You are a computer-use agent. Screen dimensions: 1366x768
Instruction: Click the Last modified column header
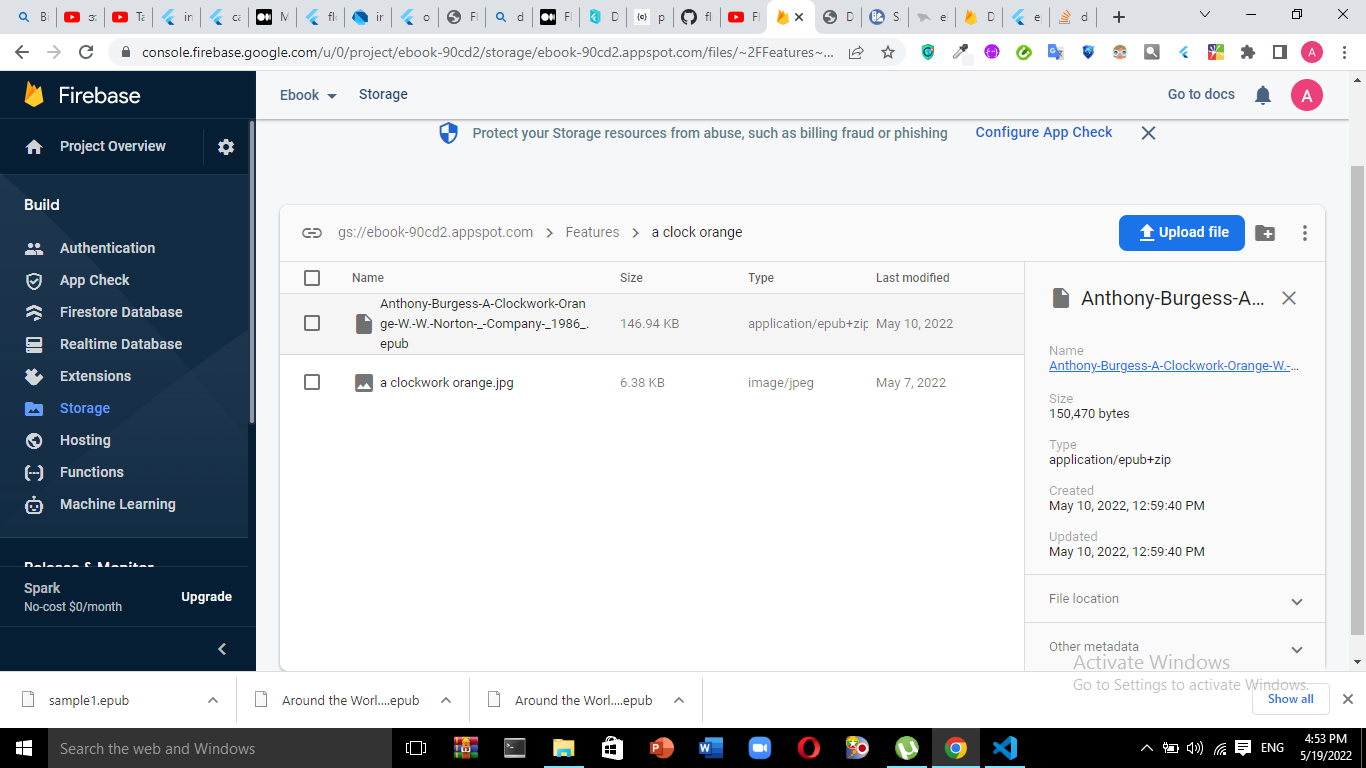pyautogui.click(x=913, y=278)
